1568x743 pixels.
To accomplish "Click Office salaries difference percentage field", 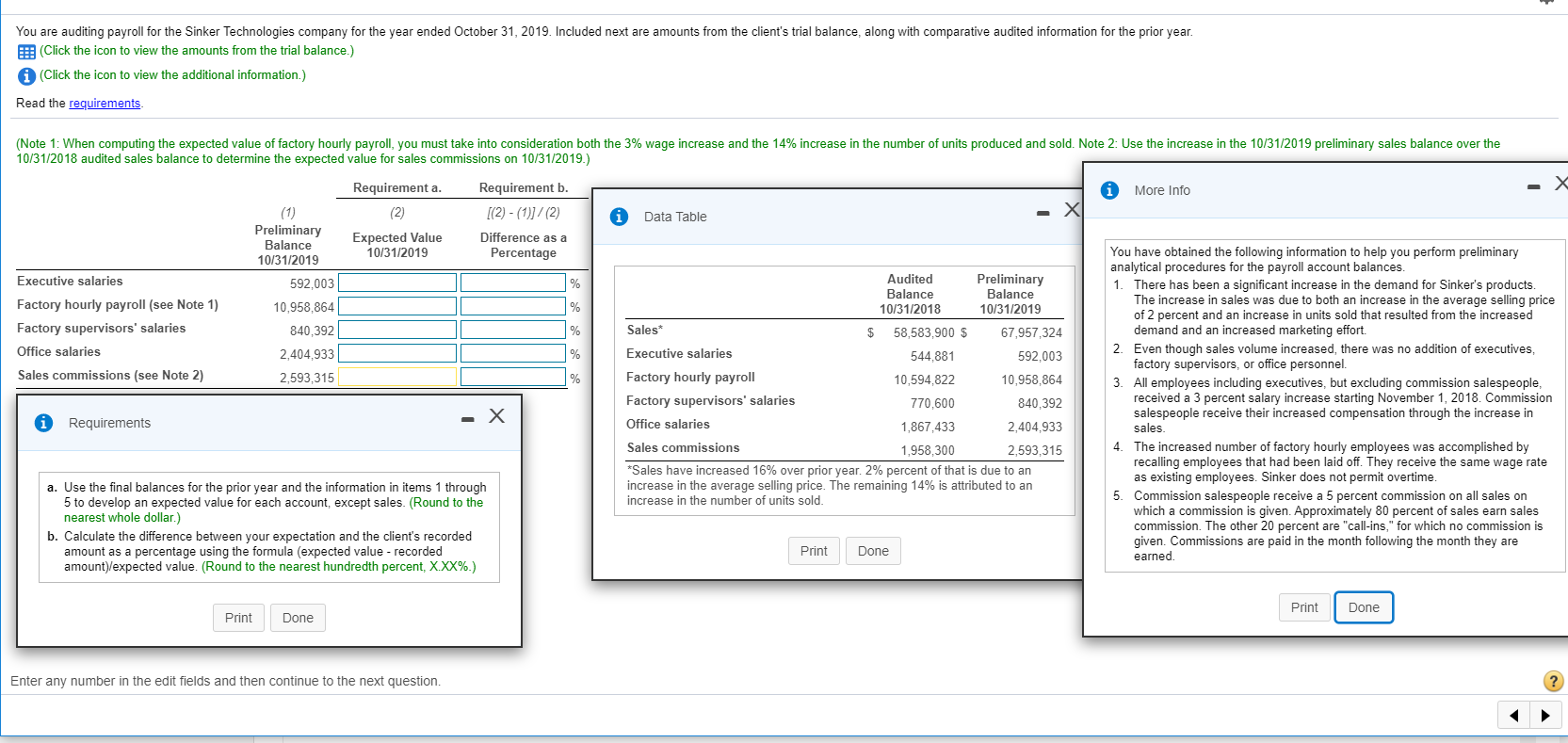I will (513, 353).
